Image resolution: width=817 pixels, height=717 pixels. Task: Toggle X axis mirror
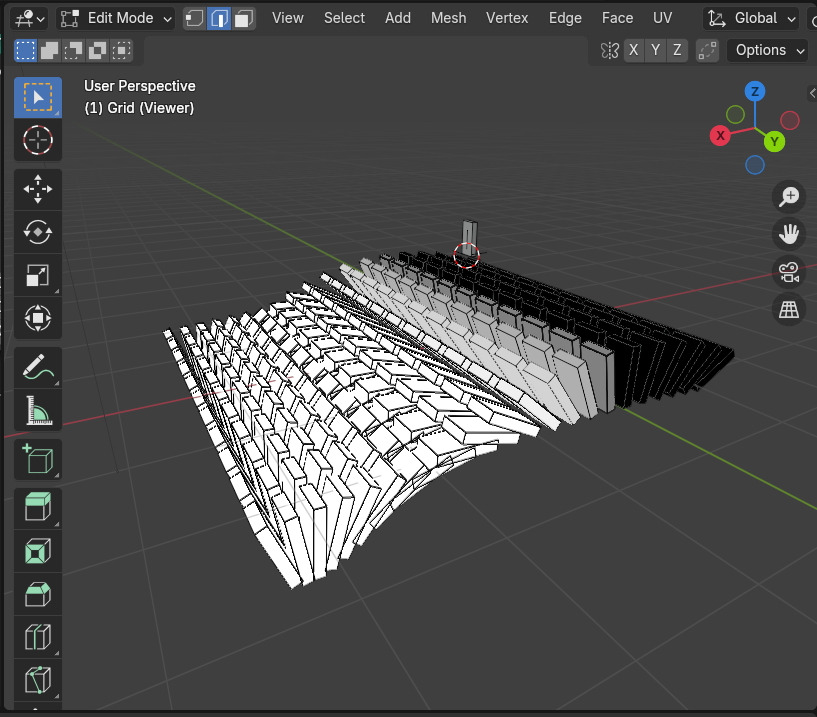[634, 51]
